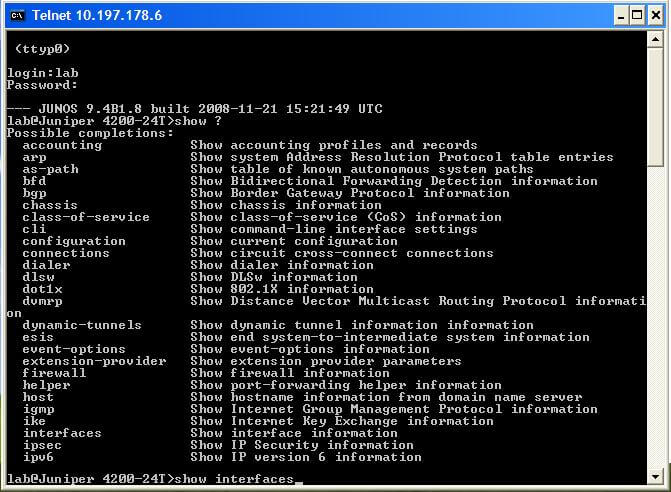The height and width of the screenshot is (492, 671).
Task: Click the scrollbar down arrow
Action: 655,477
